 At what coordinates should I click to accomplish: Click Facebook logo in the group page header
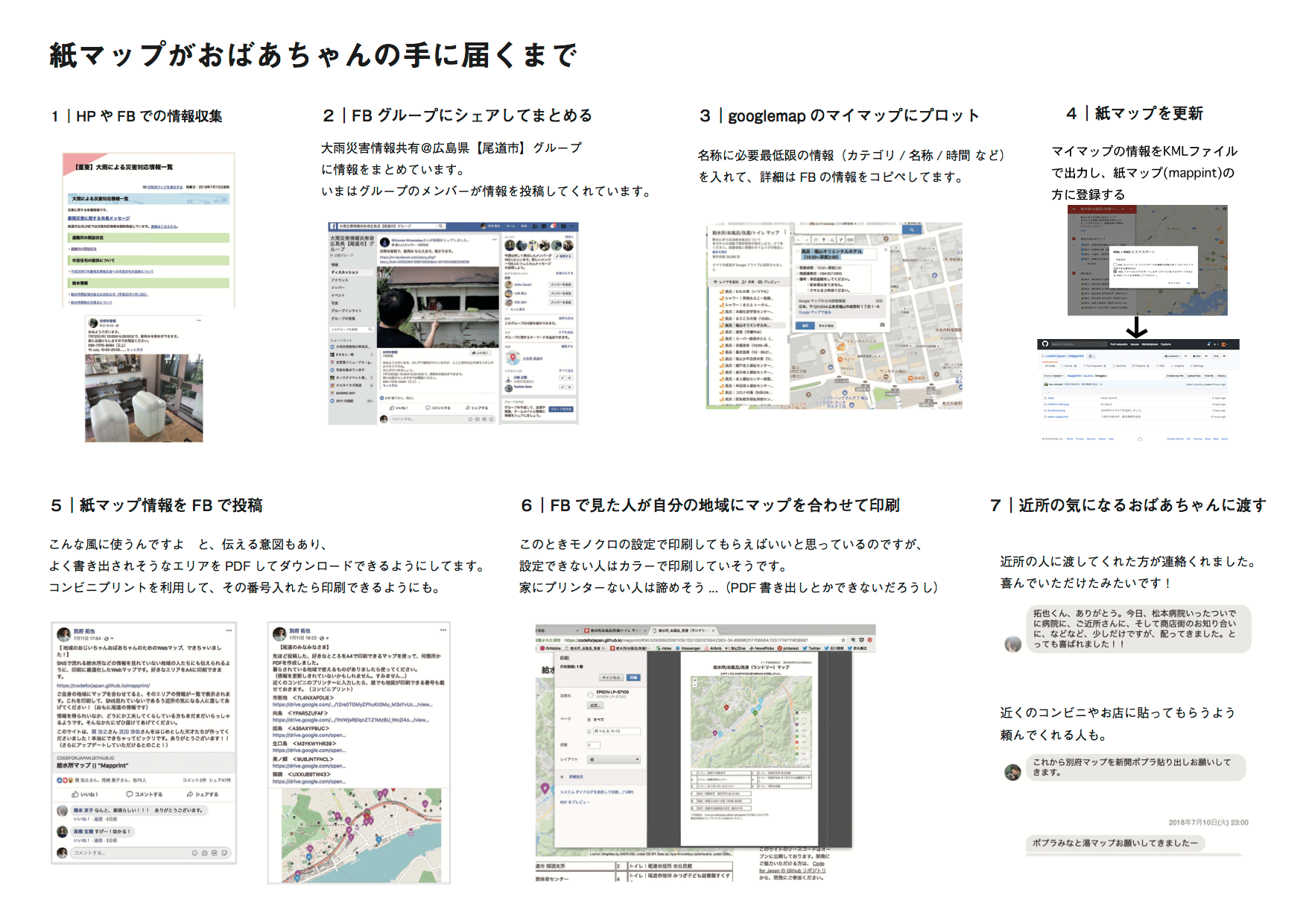point(333,226)
